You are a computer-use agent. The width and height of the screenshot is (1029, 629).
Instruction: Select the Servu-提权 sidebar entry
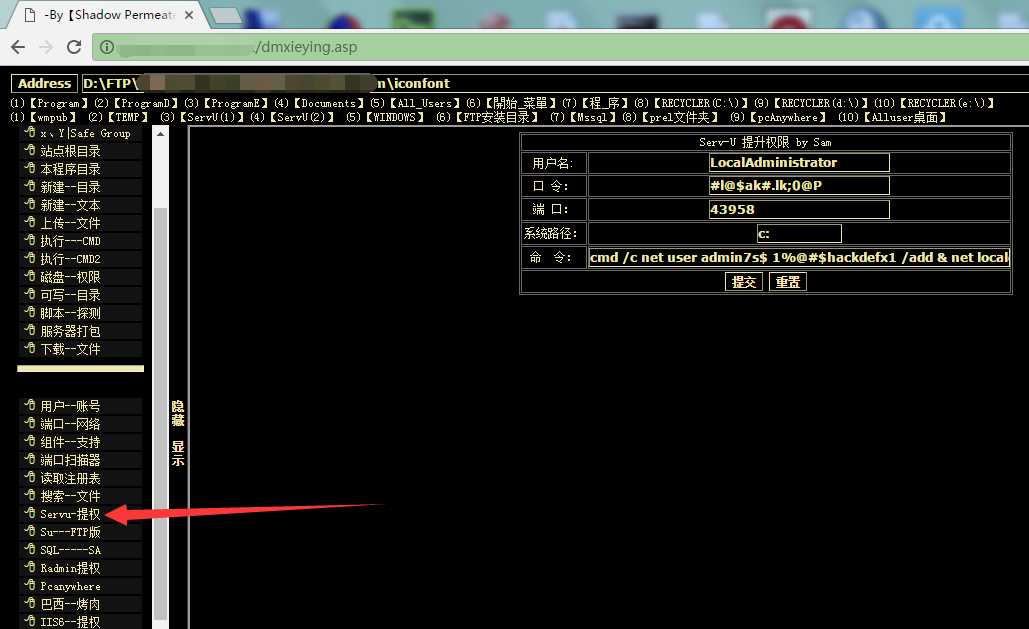click(70, 514)
